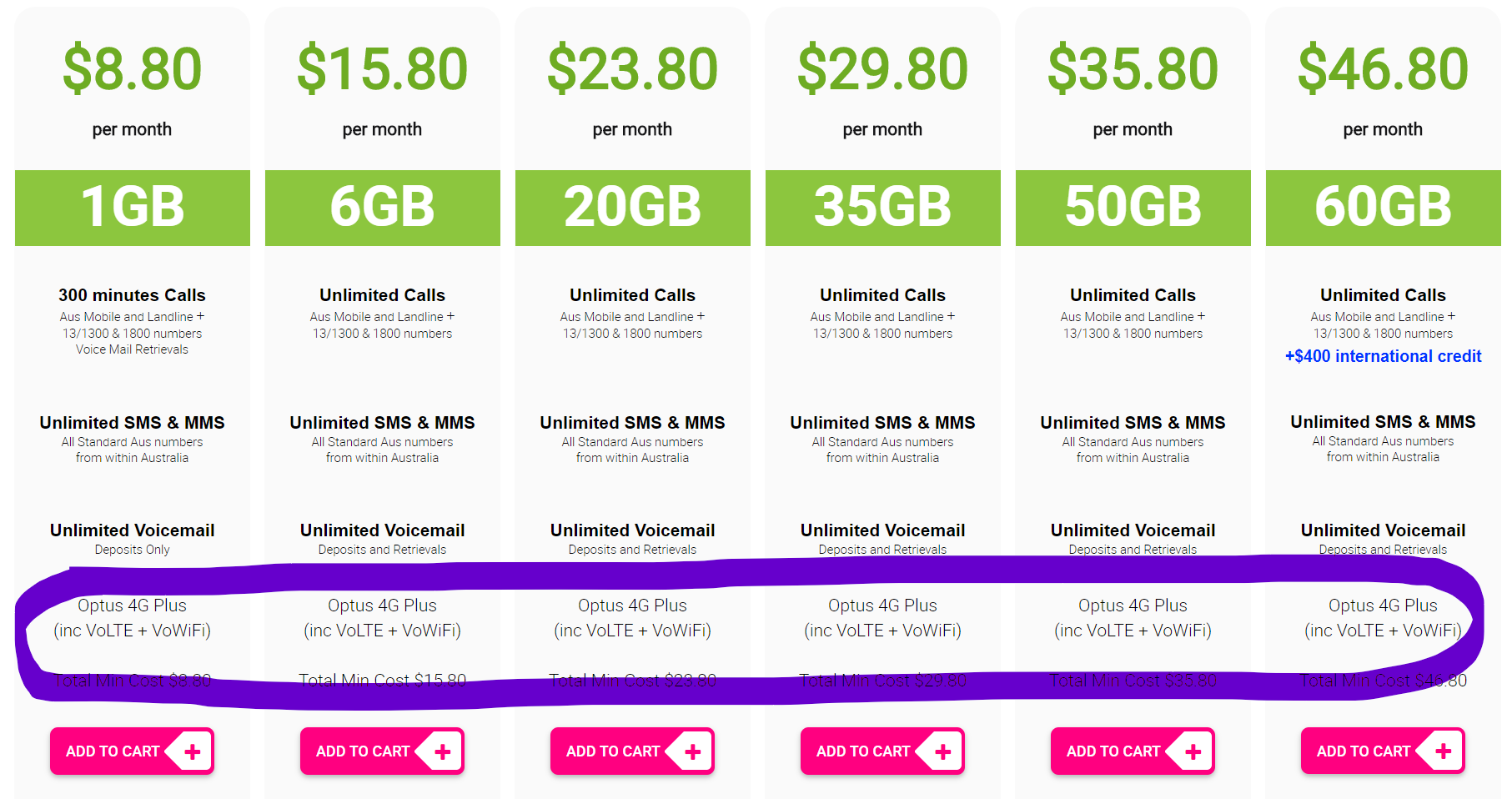Click the 300 minutes Calls heading
Image resolution: width=1512 pixels, height=799 pixels.
click(132, 295)
